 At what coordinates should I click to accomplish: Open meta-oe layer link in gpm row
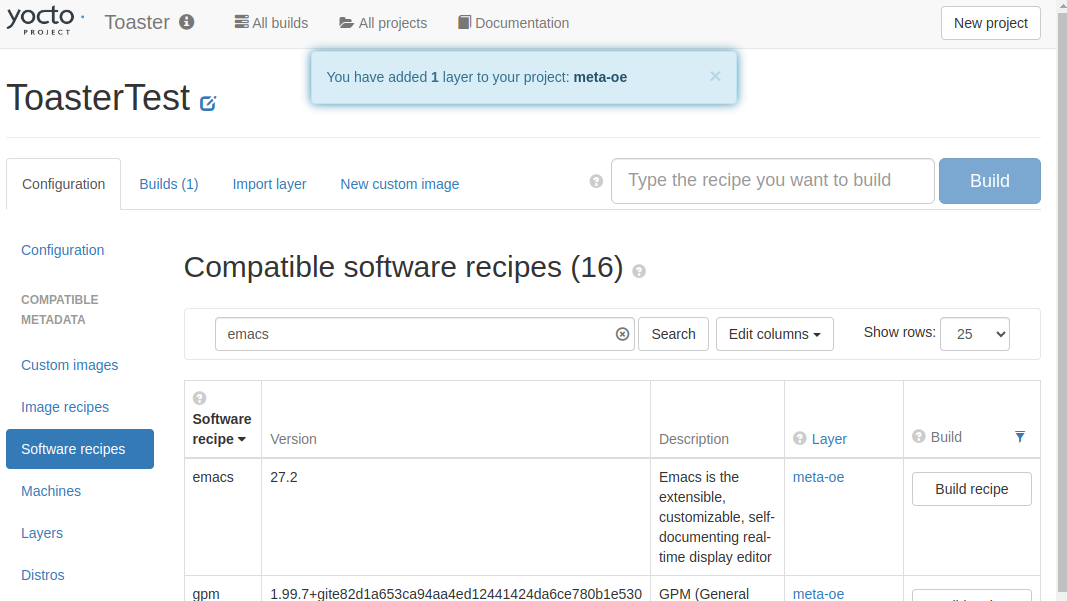(818, 594)
